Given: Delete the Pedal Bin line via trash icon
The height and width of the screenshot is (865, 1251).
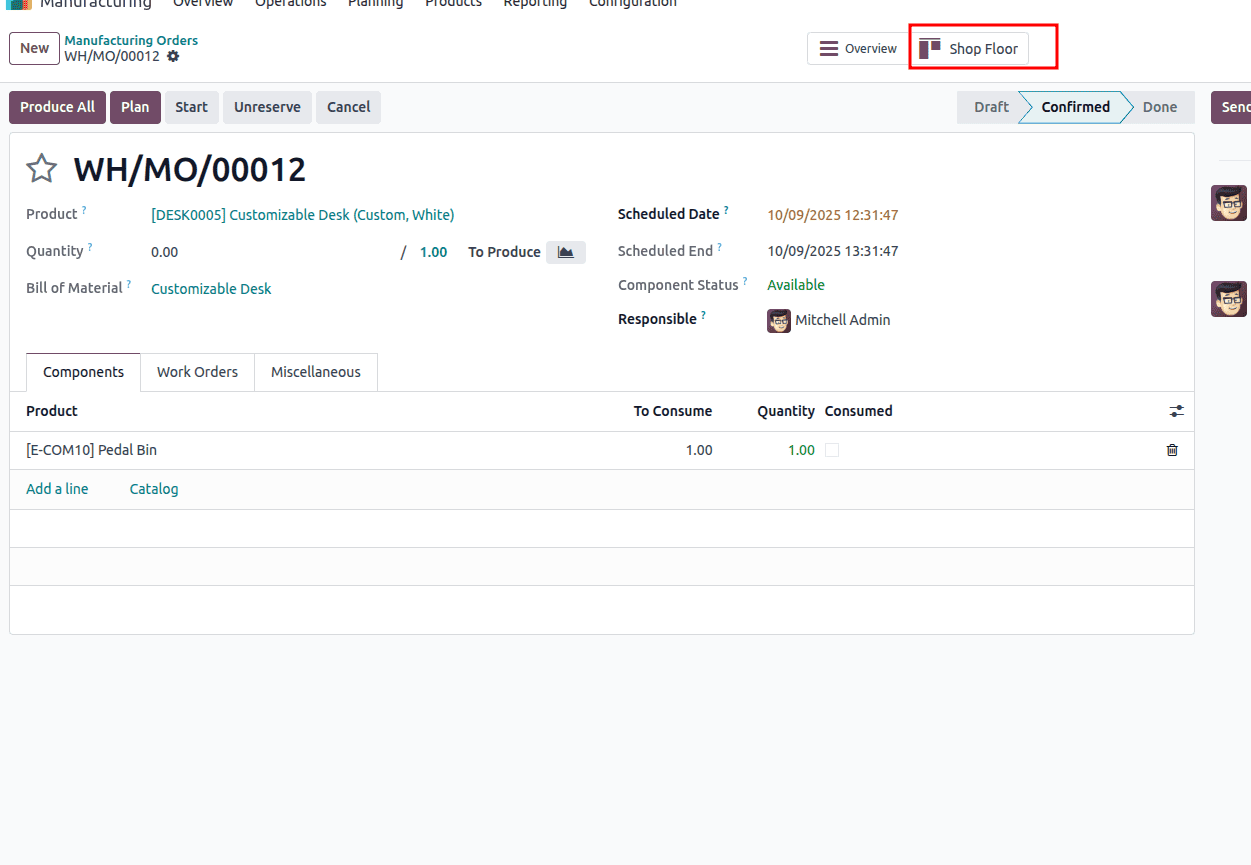Looking at the screenshot, I should click(x=1171, y=450).
